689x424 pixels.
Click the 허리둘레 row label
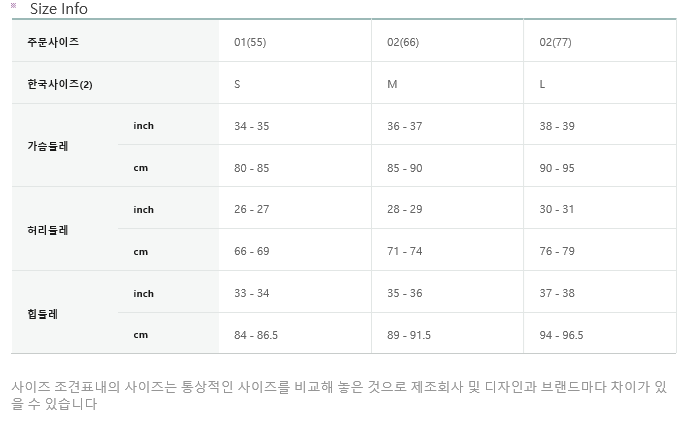click(48, 230)
